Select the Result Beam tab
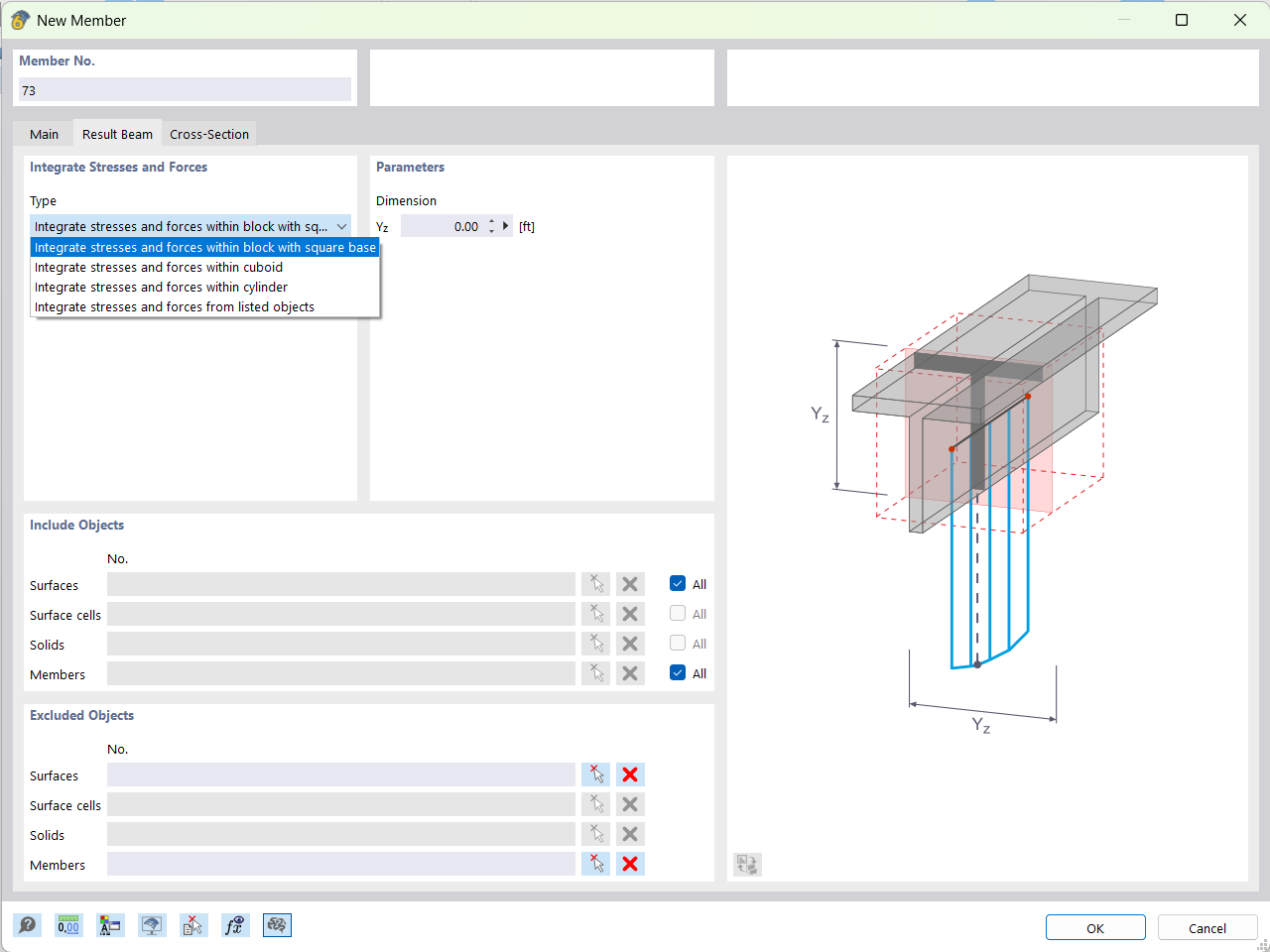 117,134
